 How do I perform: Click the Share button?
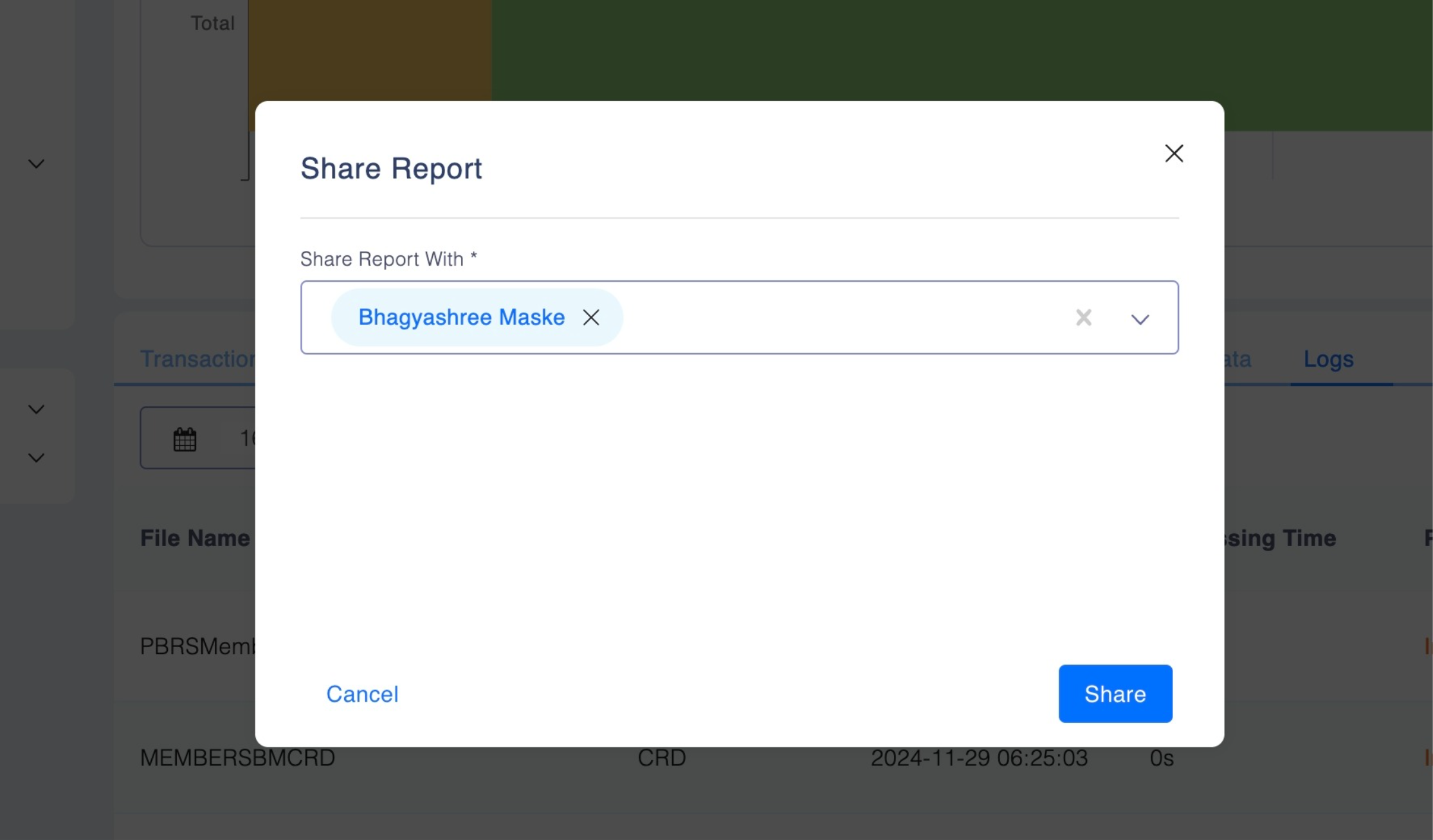point(1115,693)
